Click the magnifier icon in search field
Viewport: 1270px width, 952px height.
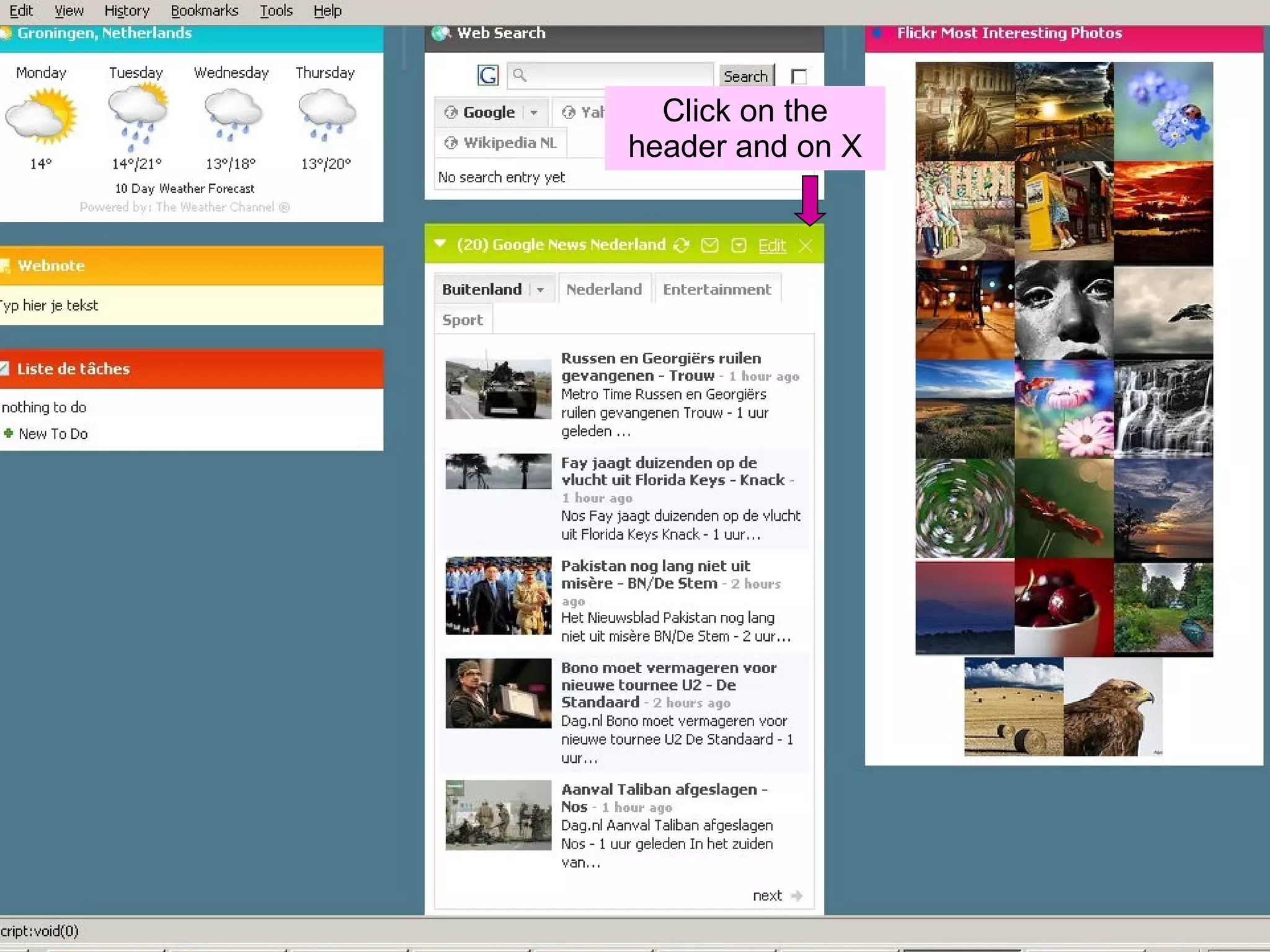[520, 76]
